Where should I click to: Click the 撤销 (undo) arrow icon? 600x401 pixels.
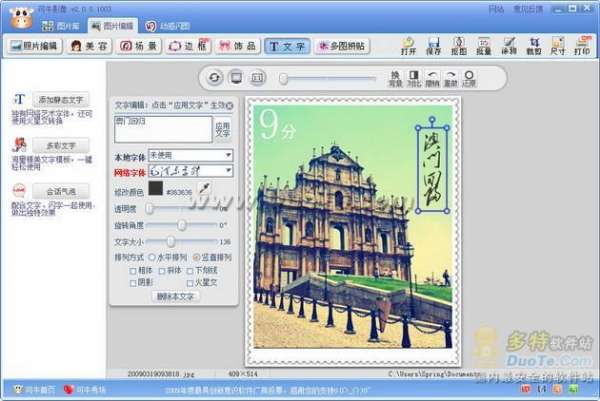pyautogui.click(x=432, y=78)
